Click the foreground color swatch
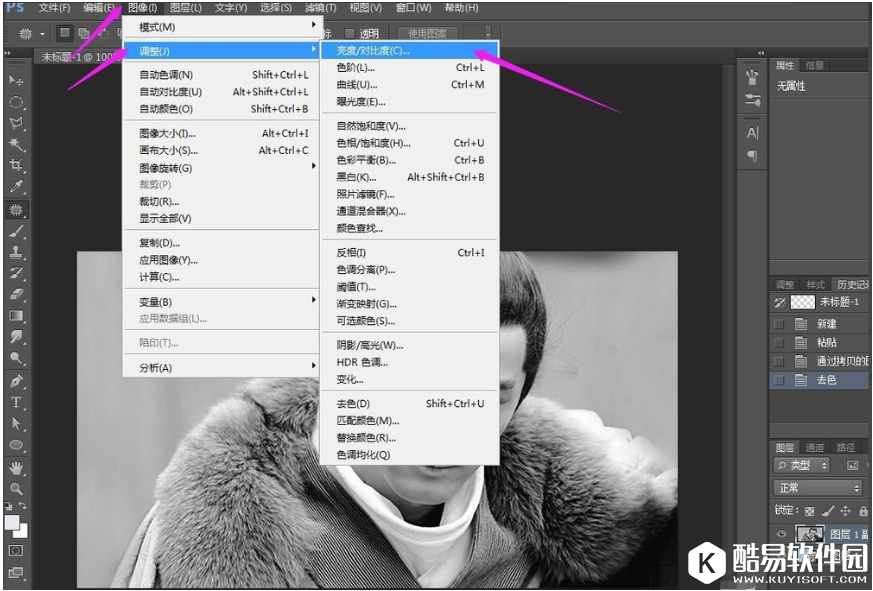The height and width of the screenshot is (591, 873). [12, 523]
